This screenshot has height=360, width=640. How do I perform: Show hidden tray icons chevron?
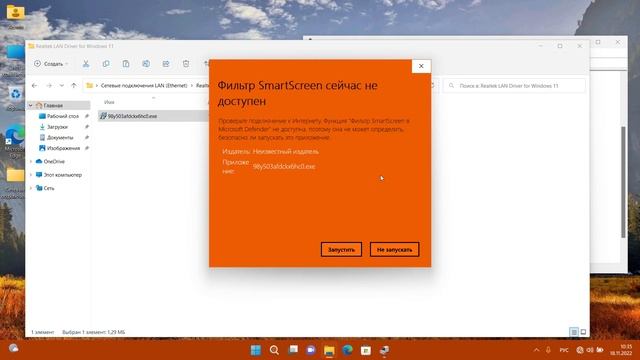(x=536, y=350)
